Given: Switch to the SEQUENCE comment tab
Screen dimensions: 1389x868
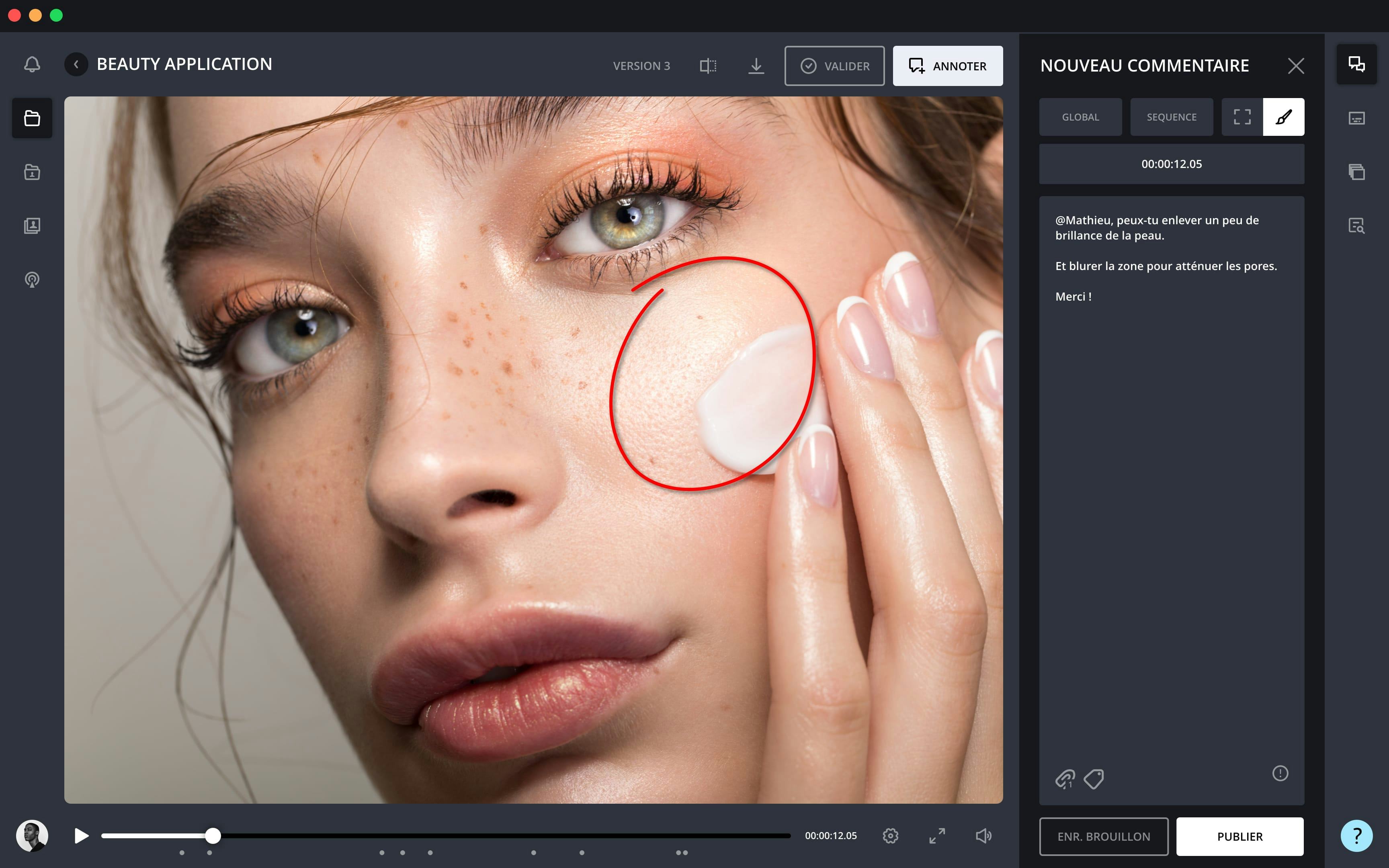Looking at the screenshot, I should pyautogui.click(x=1172, y=117).
